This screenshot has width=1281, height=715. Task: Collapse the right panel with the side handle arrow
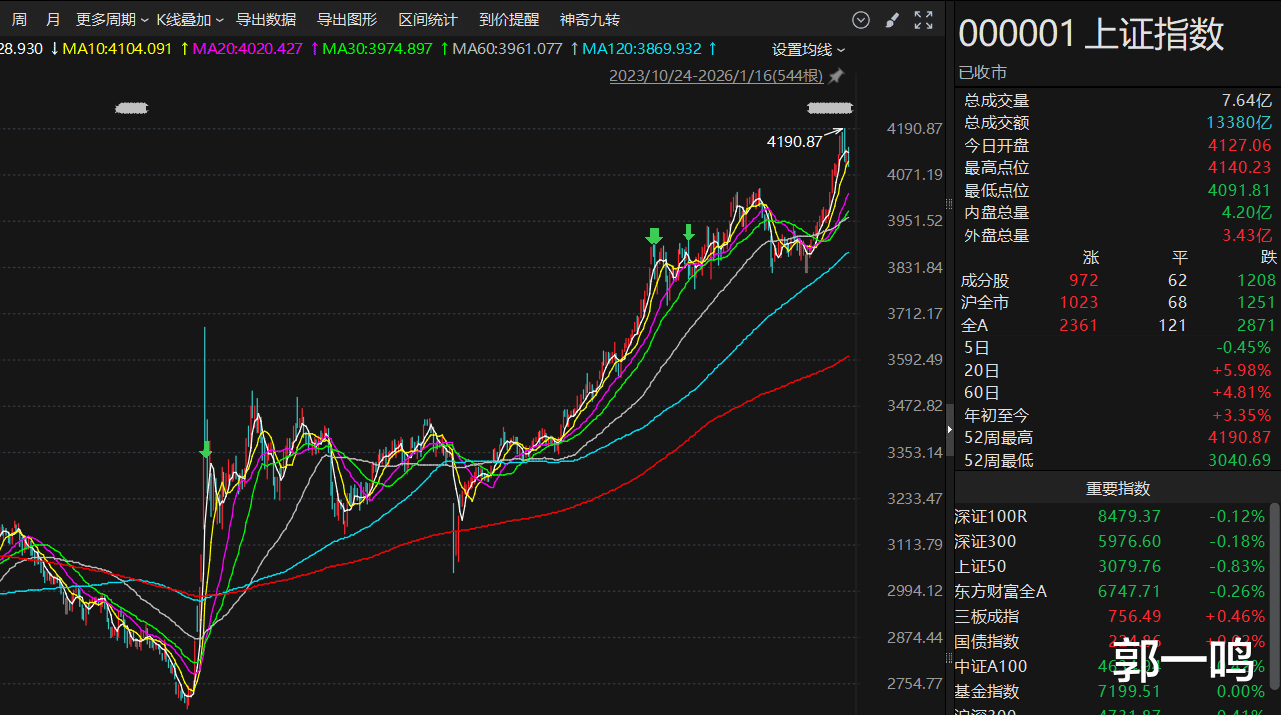(x=950, y=429)
